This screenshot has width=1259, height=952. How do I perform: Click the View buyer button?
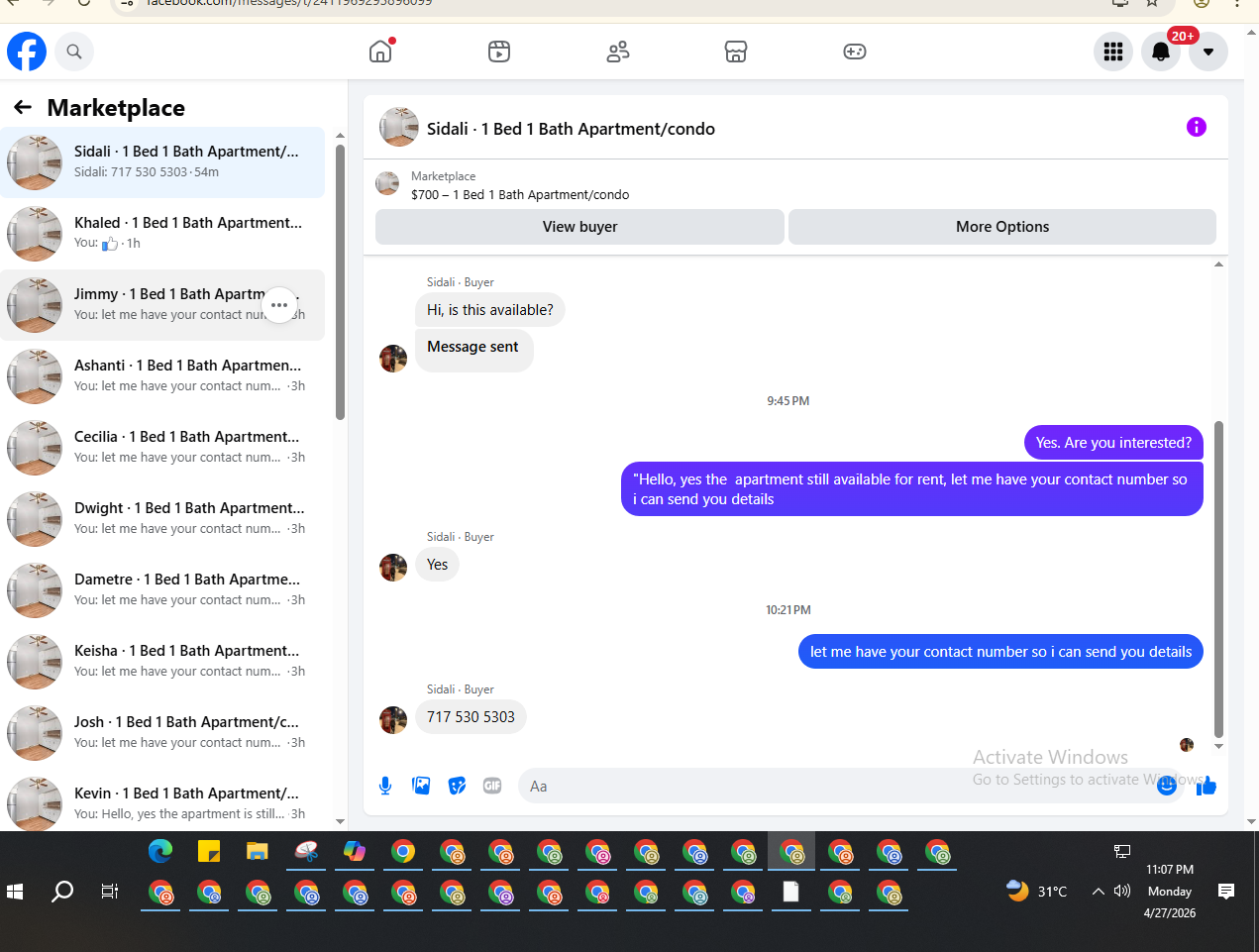pyautogui.click(x=579, y=227)
